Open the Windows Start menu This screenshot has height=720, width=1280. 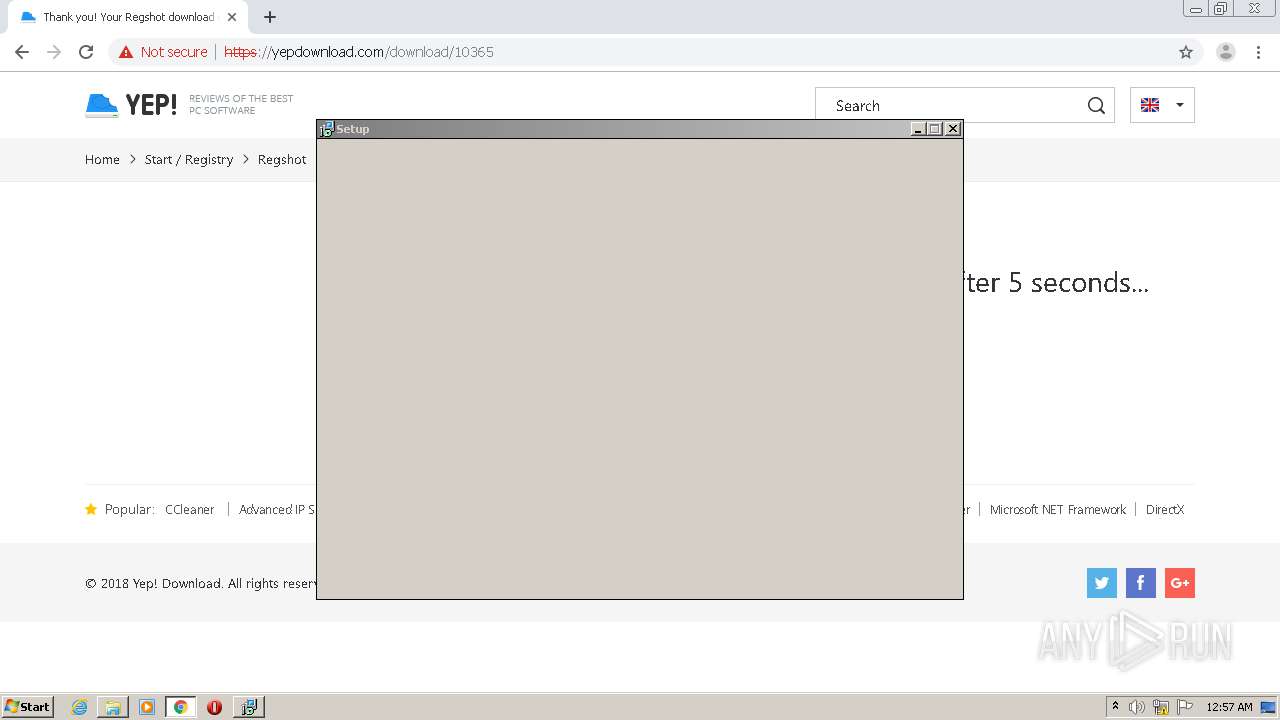click(x=28, y=706)
